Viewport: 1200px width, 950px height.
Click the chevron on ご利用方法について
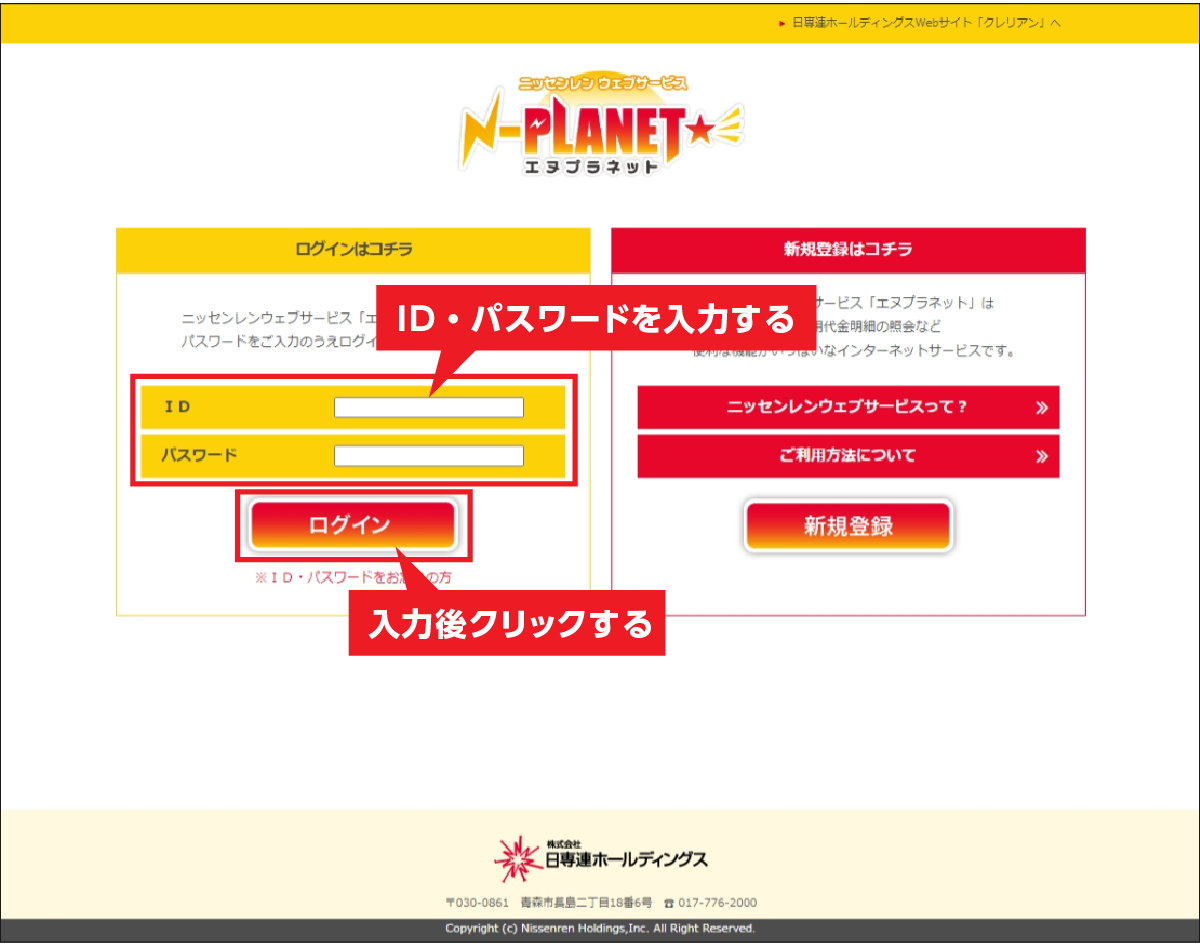[x=1042, y=457]
